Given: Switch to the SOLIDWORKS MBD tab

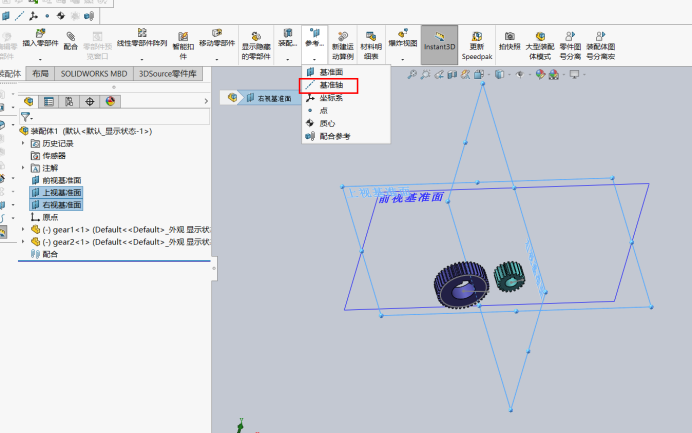Looking at the screenshot, I should pyautogui.click(x=94, y=74).
